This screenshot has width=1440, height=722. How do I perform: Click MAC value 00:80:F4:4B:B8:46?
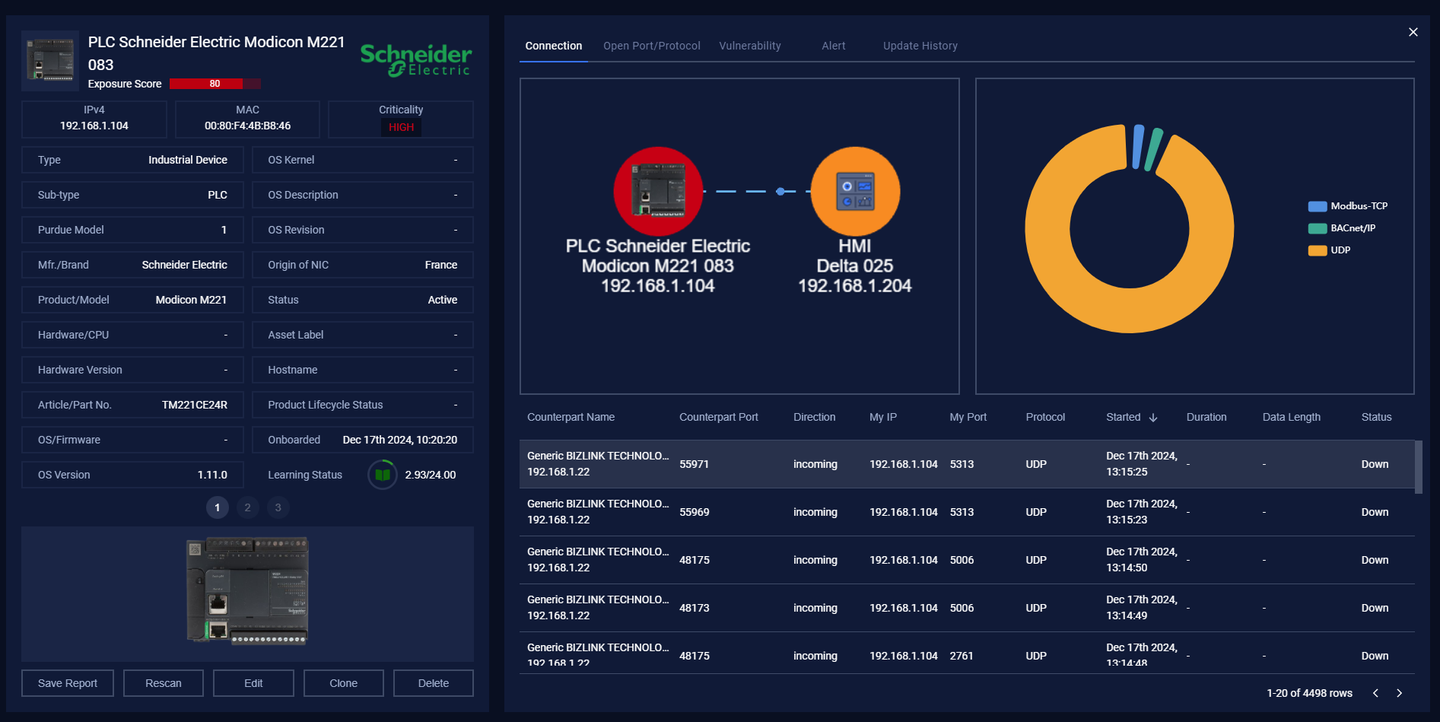click(x=247, y=126)
